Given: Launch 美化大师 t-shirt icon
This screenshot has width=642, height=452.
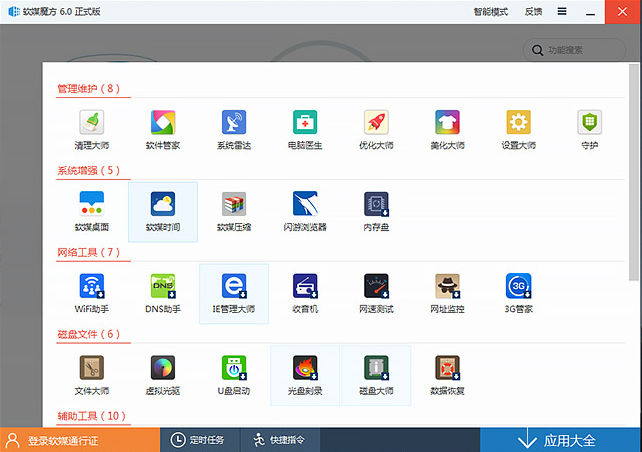Looking at the screenshot, I should [447, 122].
